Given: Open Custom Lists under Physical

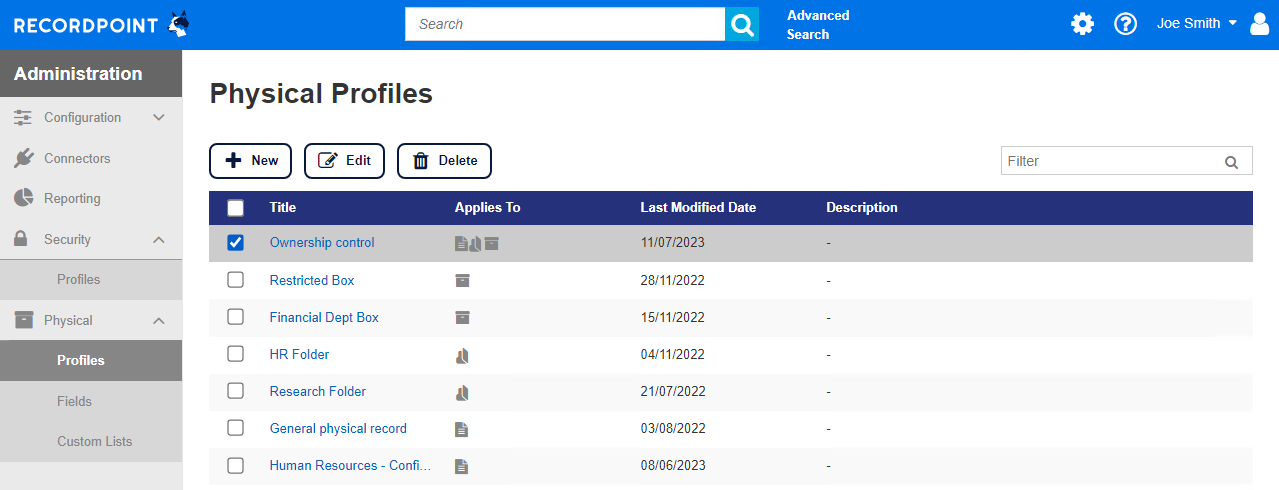Looking at the screenshot, I should [x=91, y=441].
